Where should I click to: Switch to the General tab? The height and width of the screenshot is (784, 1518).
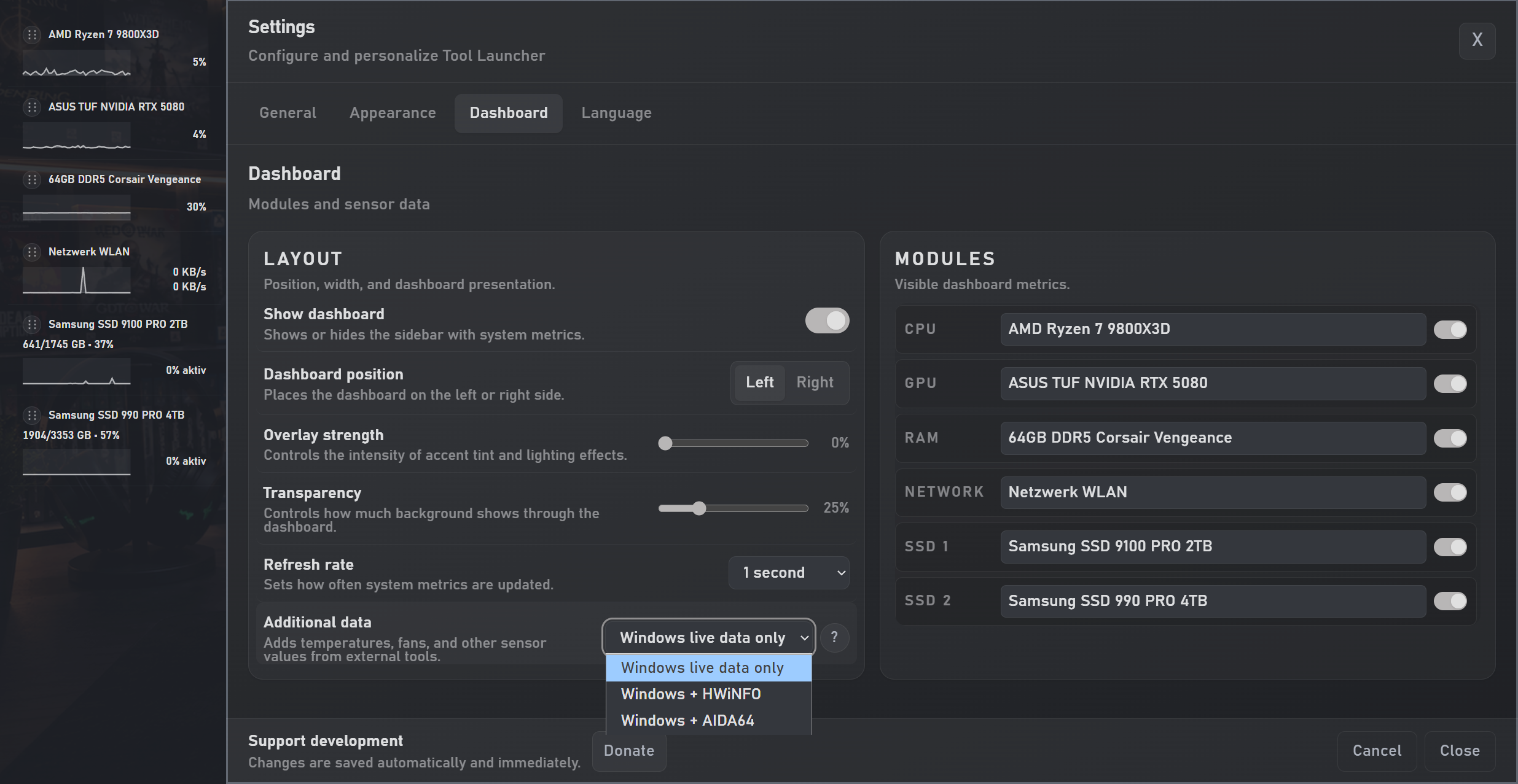pyautogui.click(x=288, y=113)
